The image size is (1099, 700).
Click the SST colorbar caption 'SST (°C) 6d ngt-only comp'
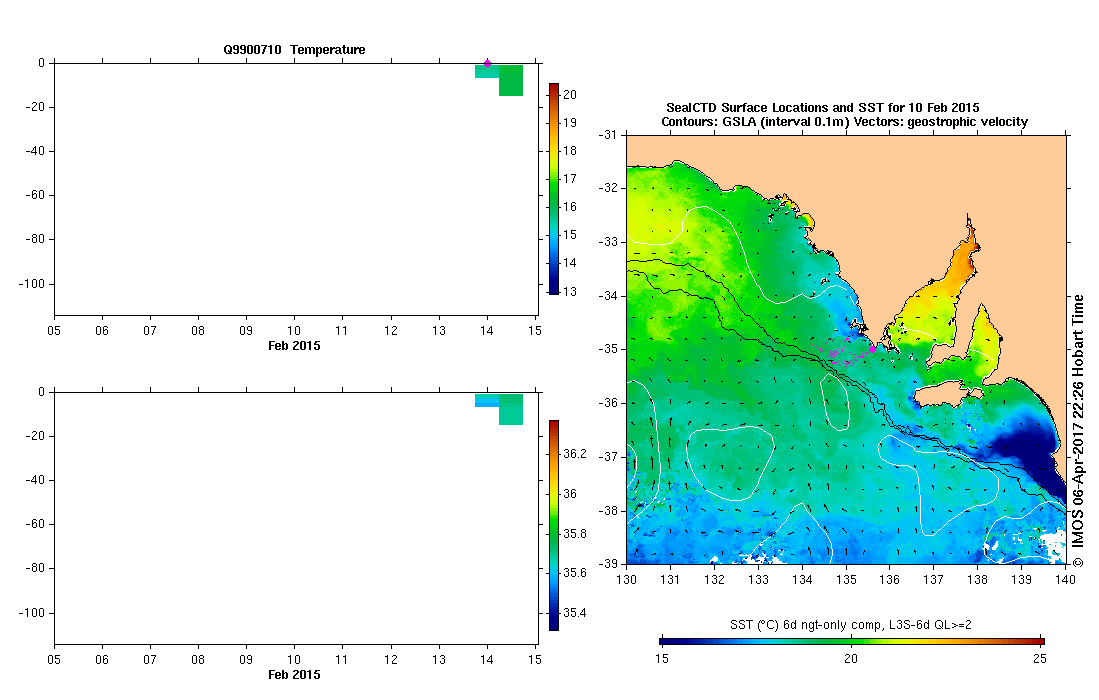[851, 624]
